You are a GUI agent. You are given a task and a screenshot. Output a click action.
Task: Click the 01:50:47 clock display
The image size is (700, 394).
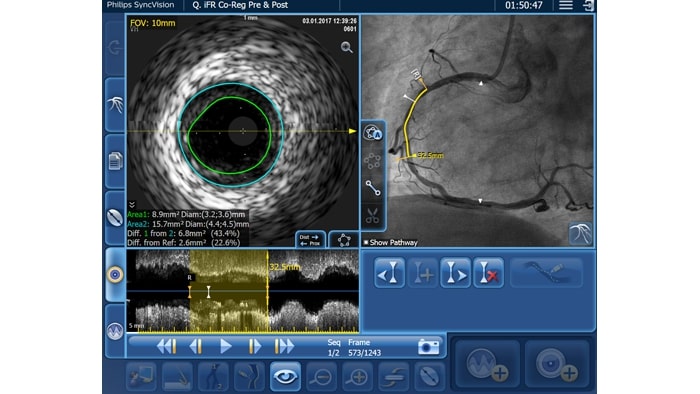pos(524,5)
